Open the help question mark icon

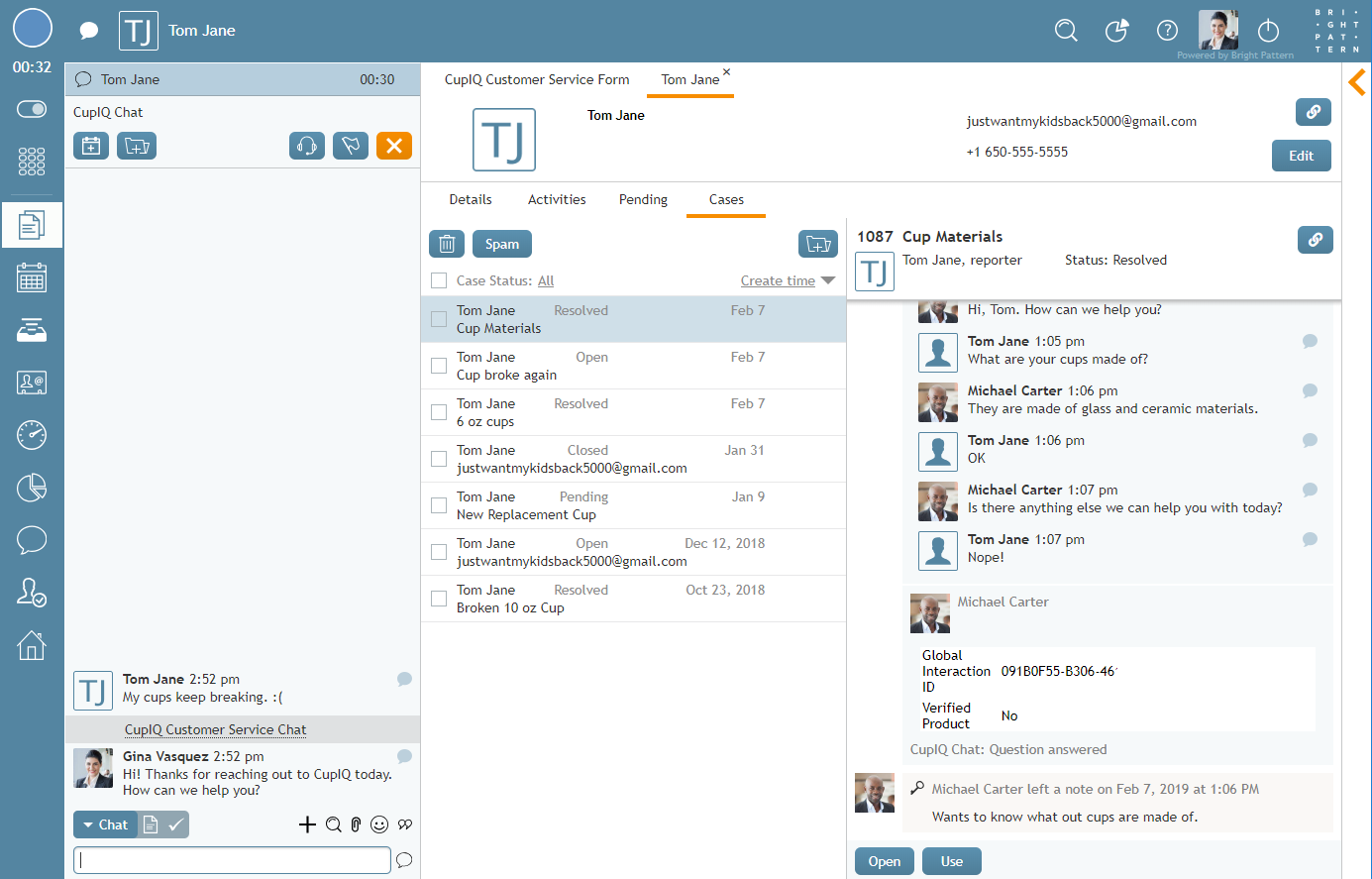point(1167,30)
